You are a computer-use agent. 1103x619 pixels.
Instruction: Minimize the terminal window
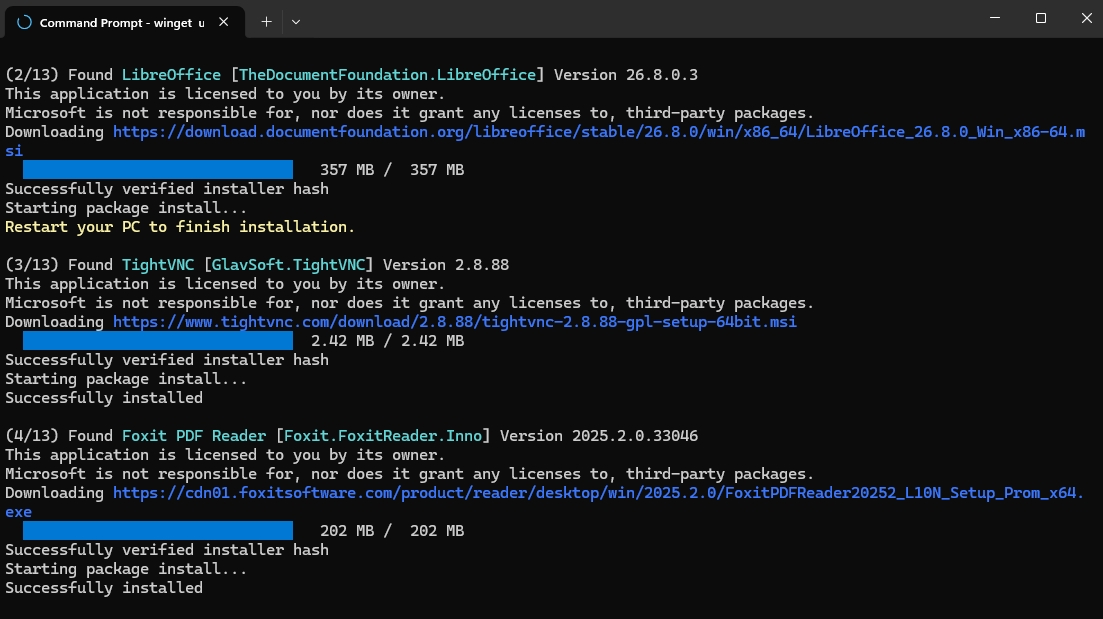(x=995, y=18)
